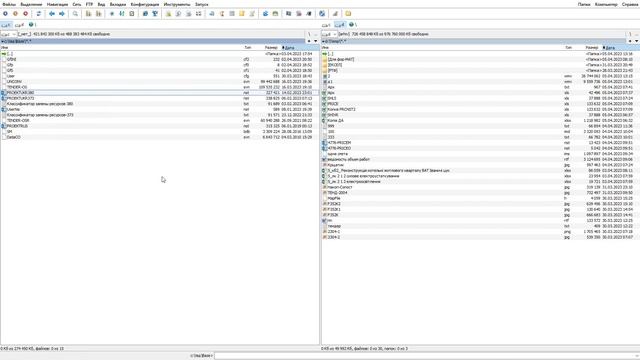Click the right panel network globe drive icon
640x360 pixels.
pos(352,25)
